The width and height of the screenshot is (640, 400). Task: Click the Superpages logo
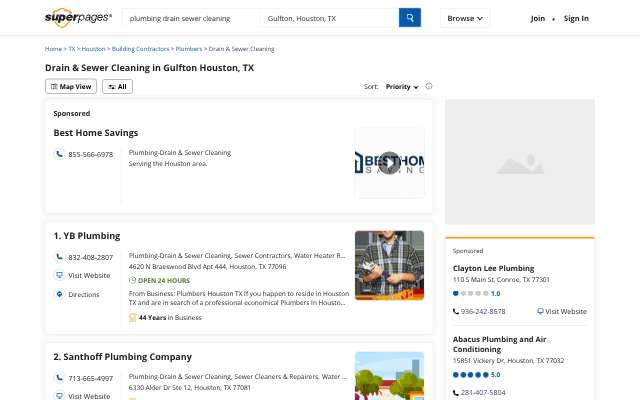pos(78,18)
